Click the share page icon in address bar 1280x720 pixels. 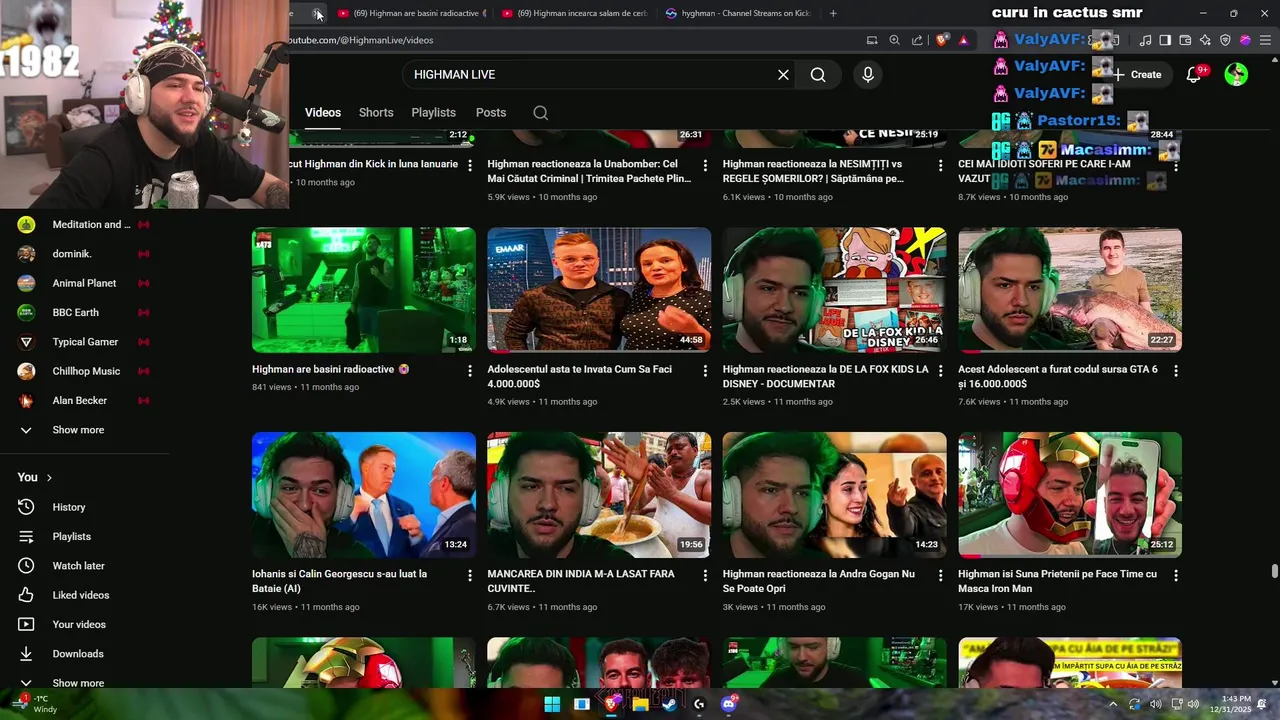(917, 40)
